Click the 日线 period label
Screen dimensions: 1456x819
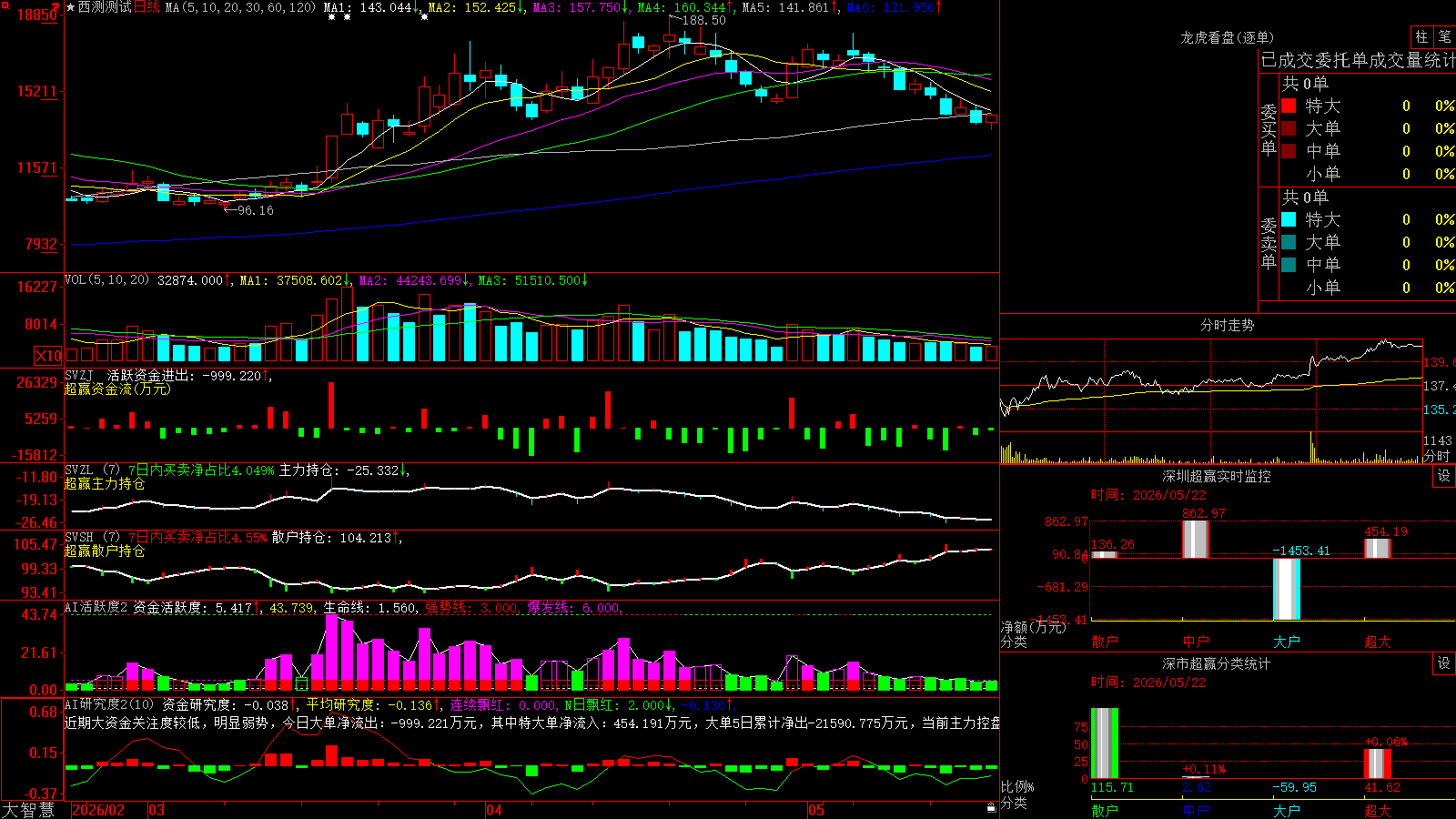click(x=147, y=7)
